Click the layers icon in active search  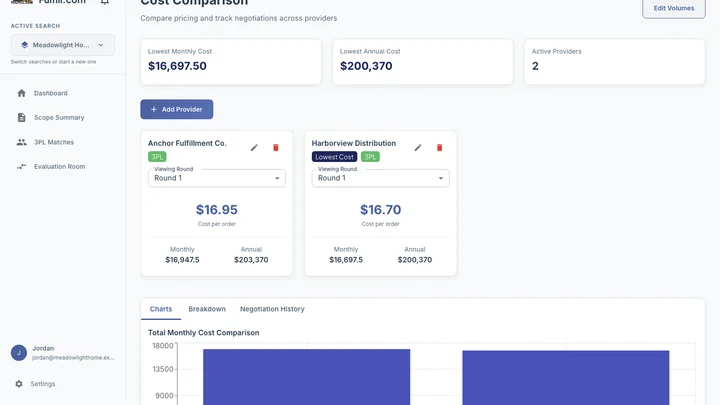point(25,45)
